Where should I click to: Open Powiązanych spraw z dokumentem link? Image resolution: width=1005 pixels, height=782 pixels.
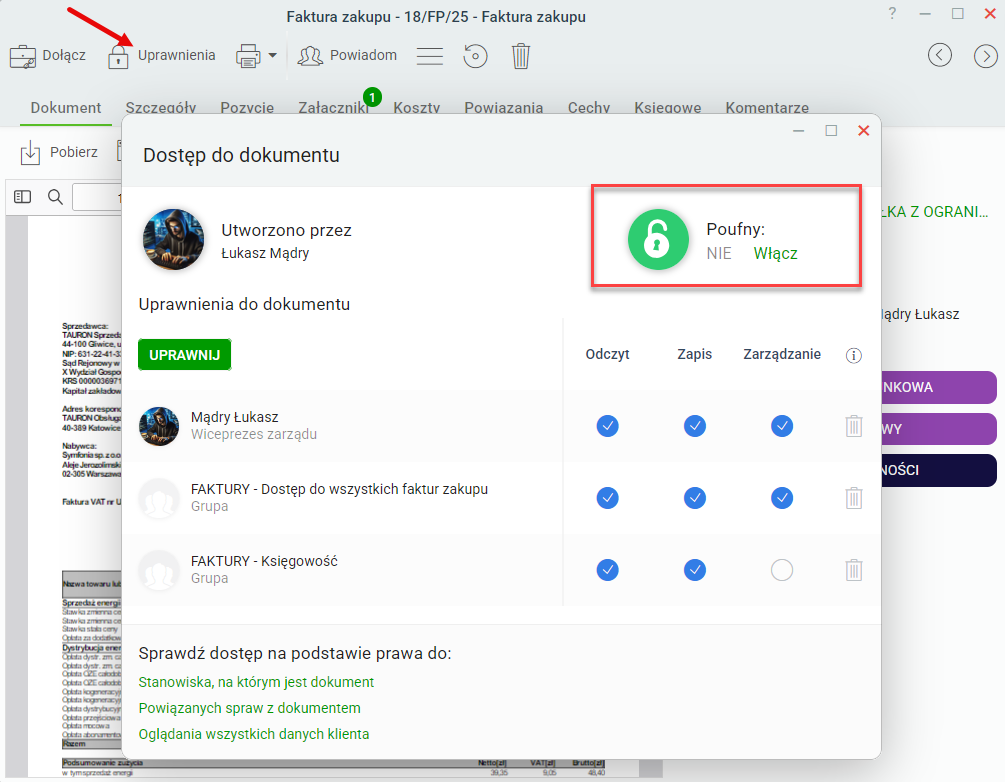249,708
